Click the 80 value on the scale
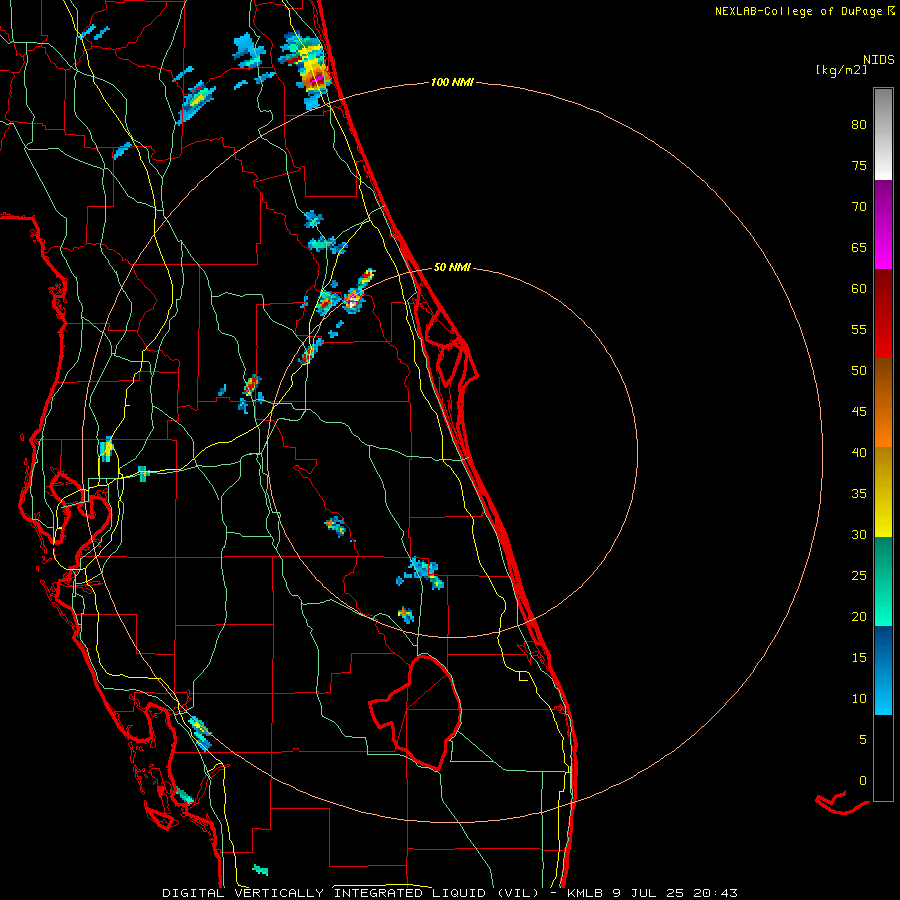Screen dimensions: 900x900 pyautogui.click(x=859, y=125)
